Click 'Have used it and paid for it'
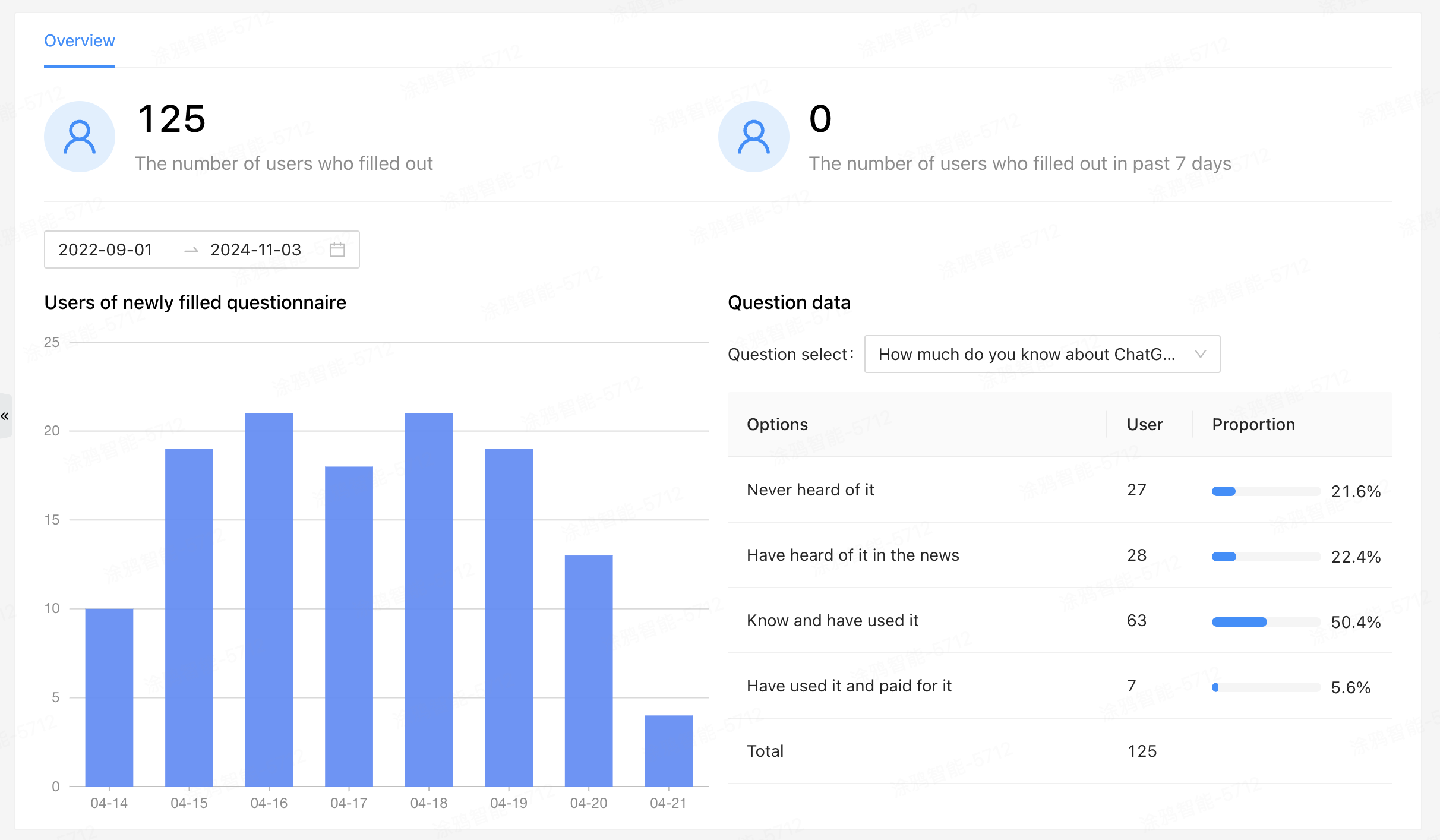1440x840 pixels. (849, 686)
